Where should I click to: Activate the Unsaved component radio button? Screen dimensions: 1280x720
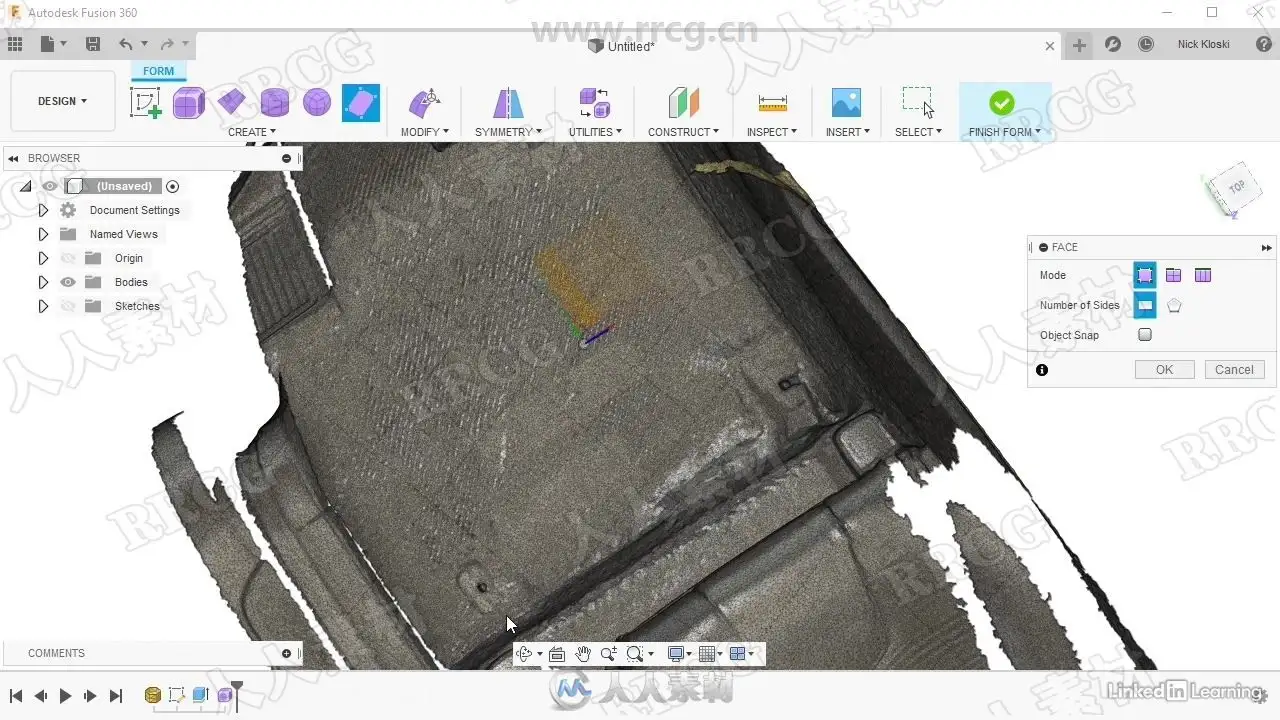coord(173,186)
